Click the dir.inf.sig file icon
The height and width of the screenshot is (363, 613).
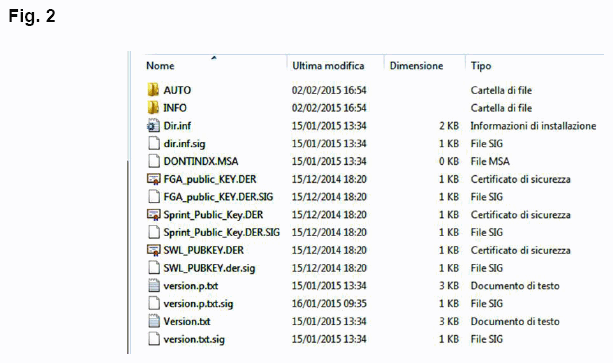pos(154,143)
